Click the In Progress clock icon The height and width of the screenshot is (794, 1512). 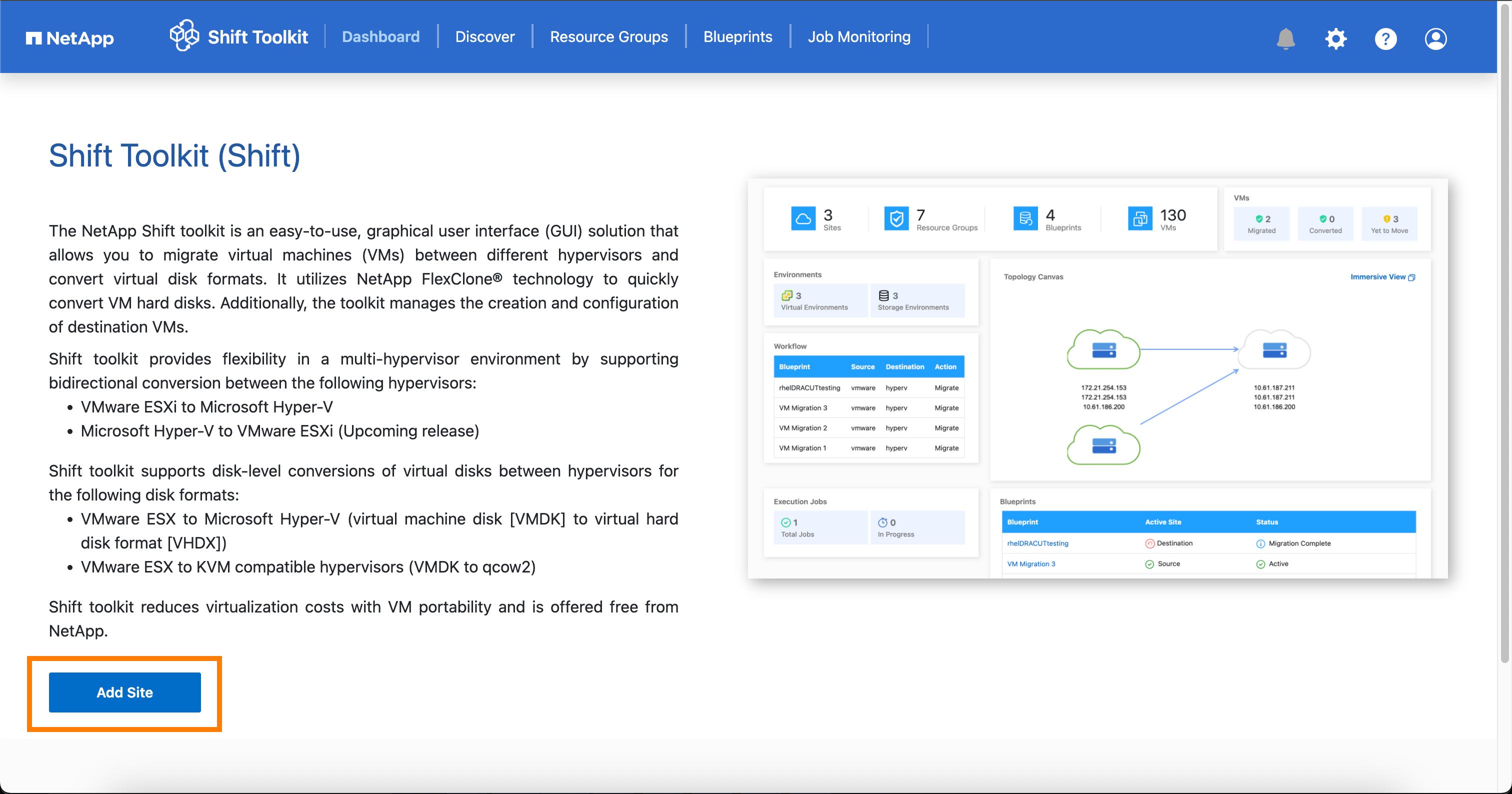(x=883, y=522)
